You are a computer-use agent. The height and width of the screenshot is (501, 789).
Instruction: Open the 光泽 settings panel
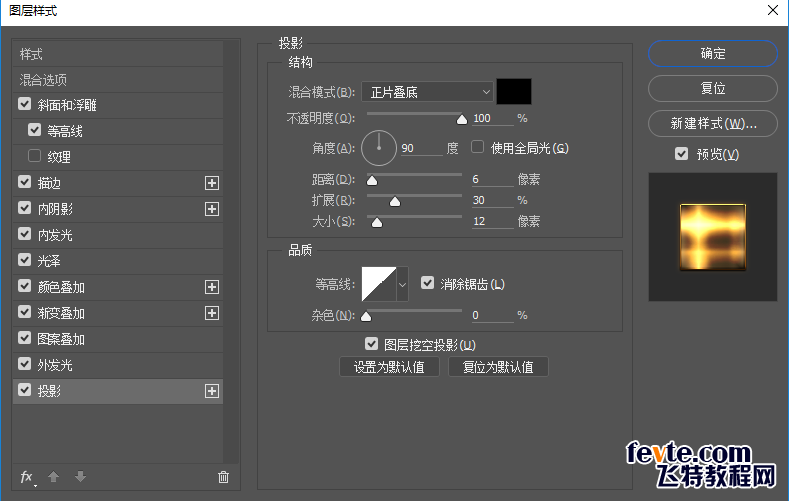49,261
